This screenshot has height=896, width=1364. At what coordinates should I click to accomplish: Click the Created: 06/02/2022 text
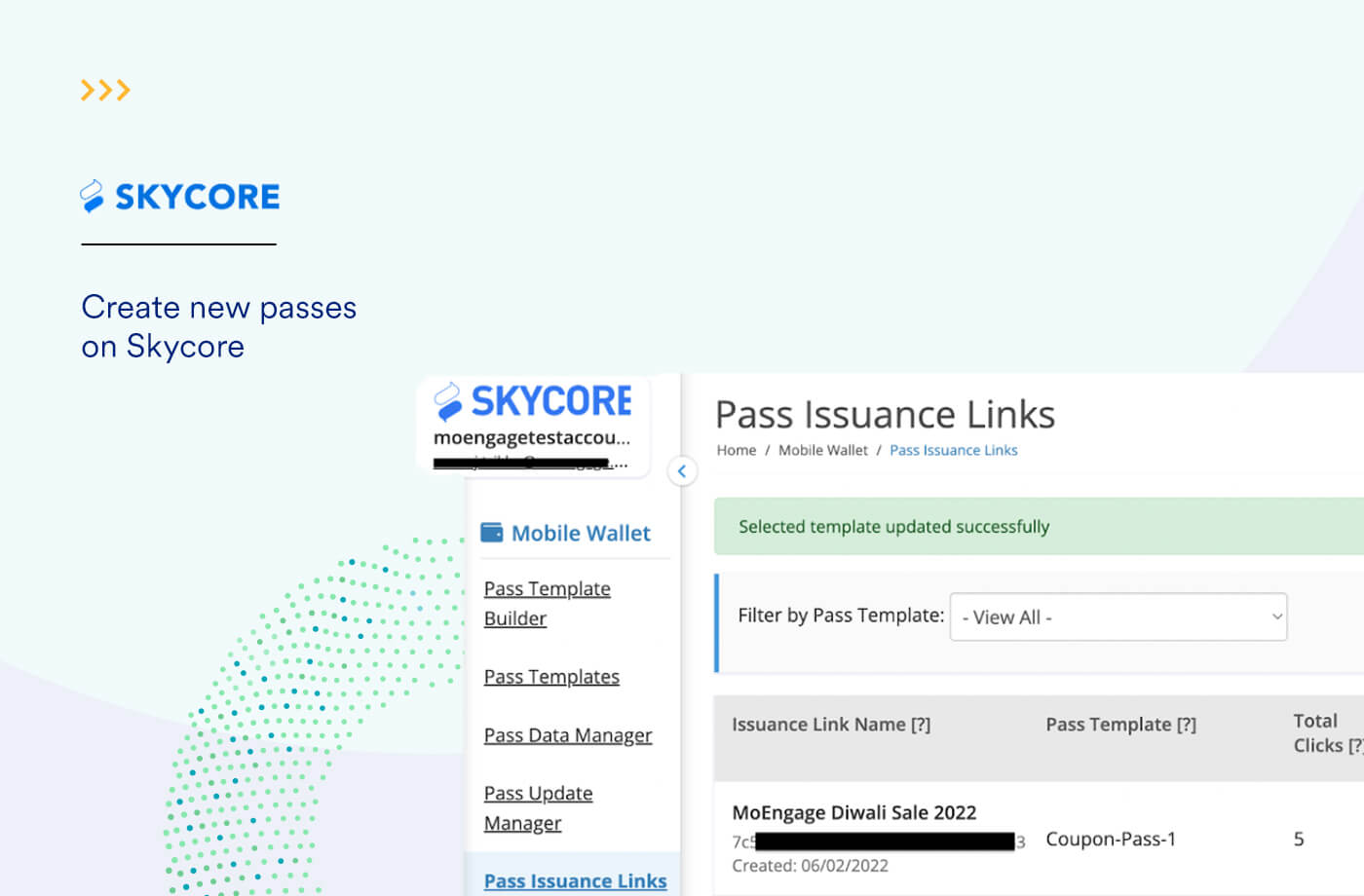coord(811,866)
